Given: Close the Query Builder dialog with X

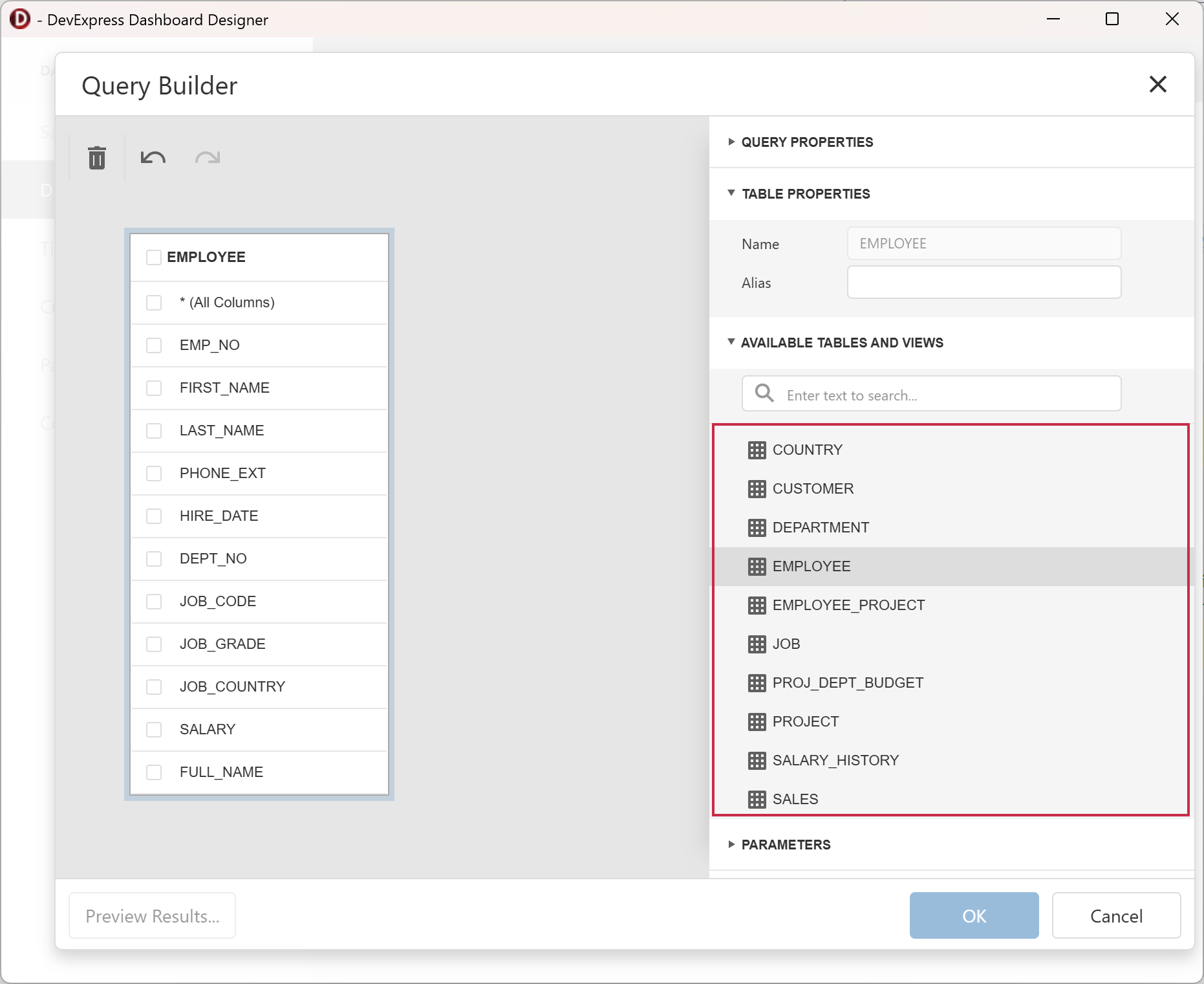Looking at the screenshot, I should [x=1157, y=84].
